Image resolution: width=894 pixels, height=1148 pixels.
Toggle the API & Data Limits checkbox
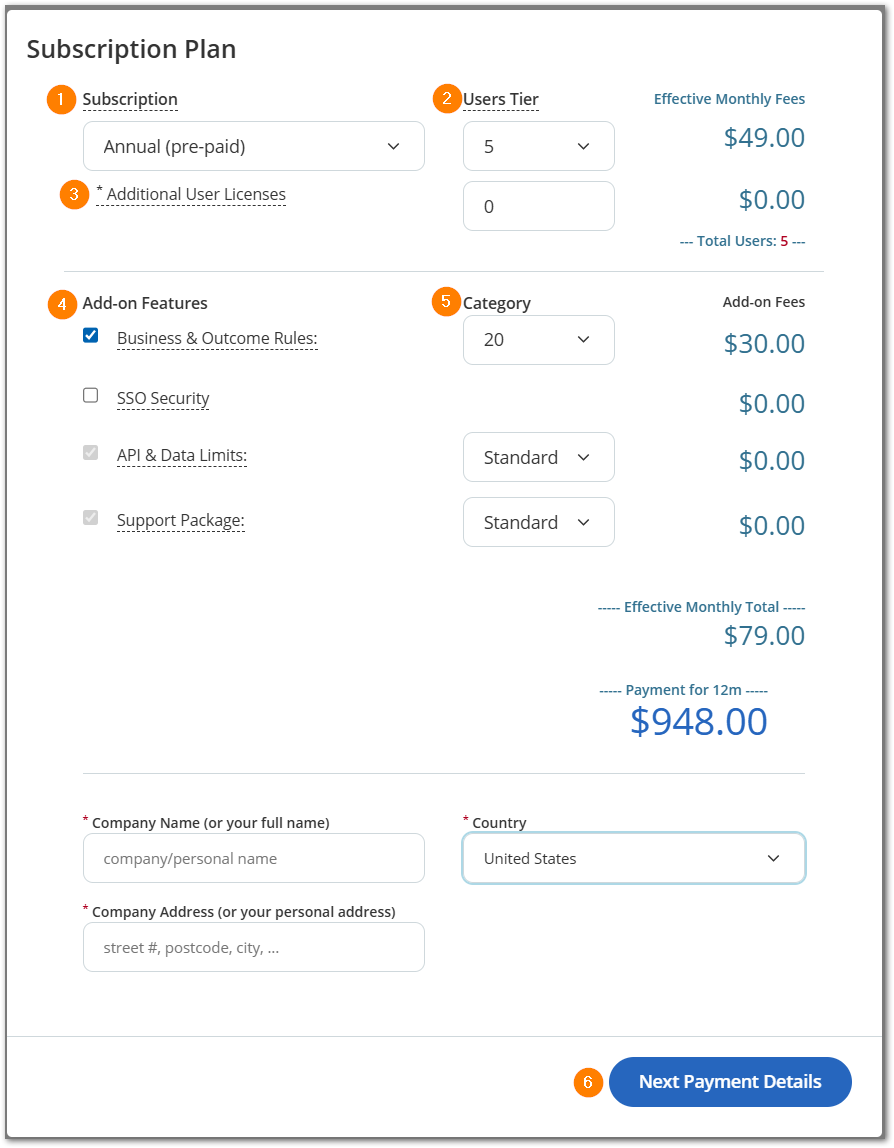[x=91, y=453]
